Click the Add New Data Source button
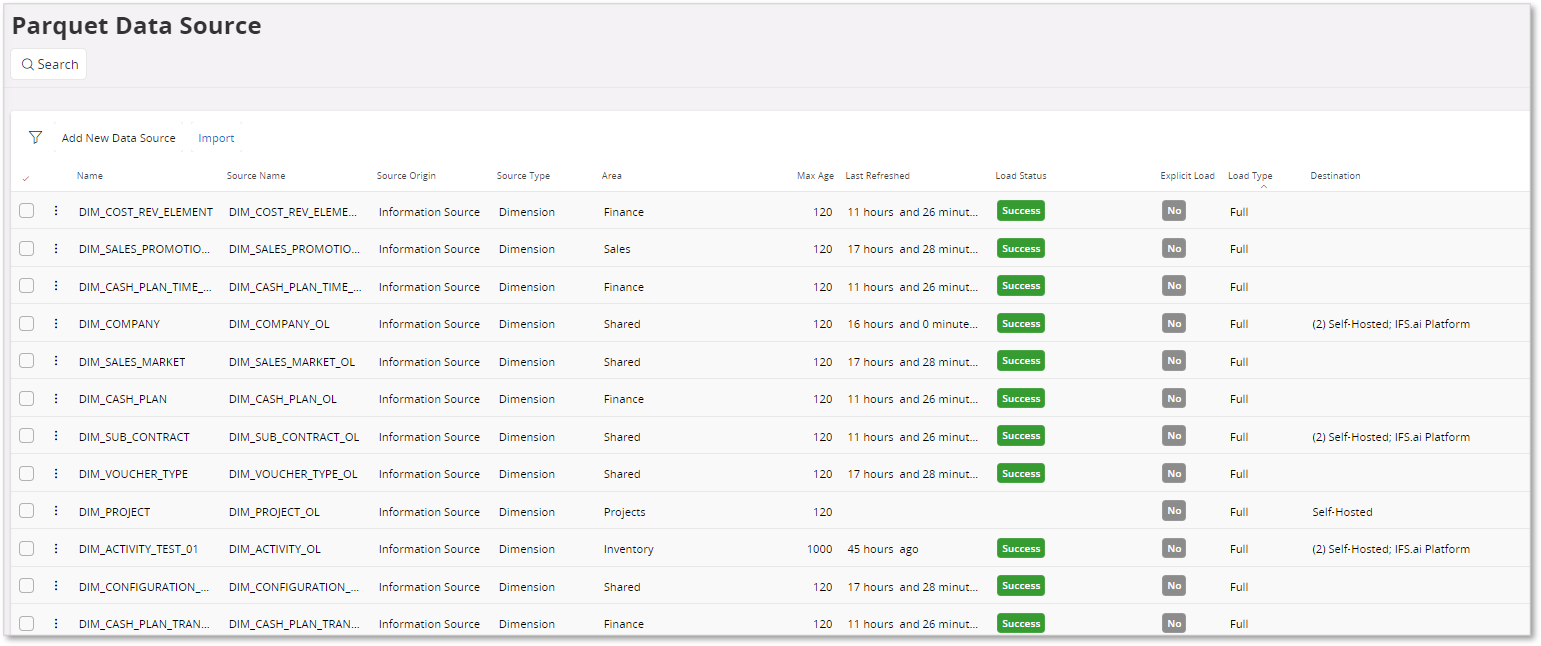The height and width of the screenshot is (646, 1541). [x=118, y=137]
